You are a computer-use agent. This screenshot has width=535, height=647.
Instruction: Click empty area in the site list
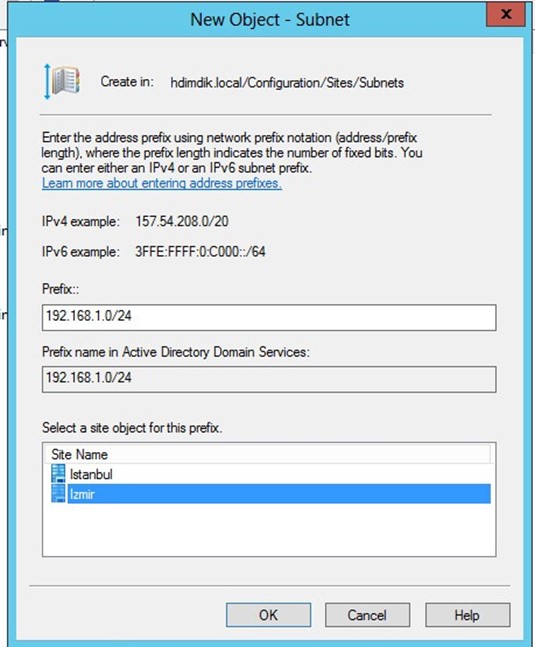pyautogui.click(x=269, y=530)
